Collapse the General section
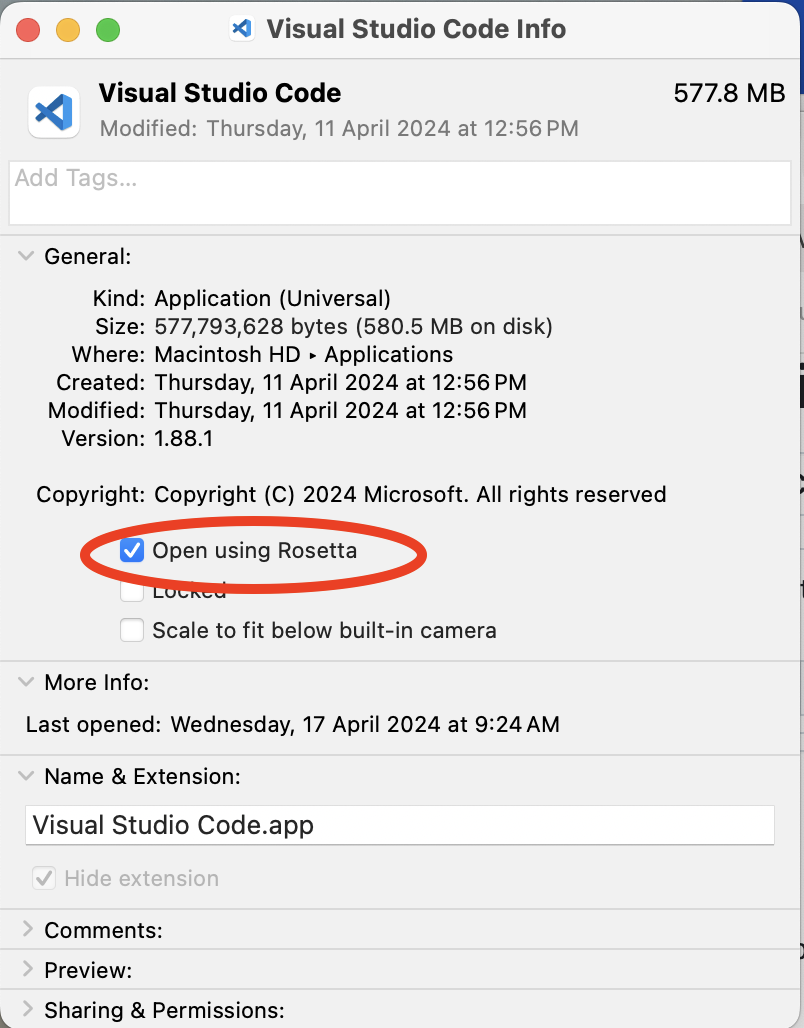 point(26,257)
